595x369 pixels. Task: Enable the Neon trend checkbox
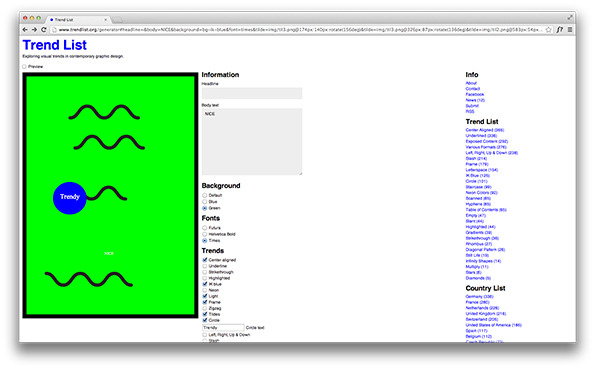point(205,290)
